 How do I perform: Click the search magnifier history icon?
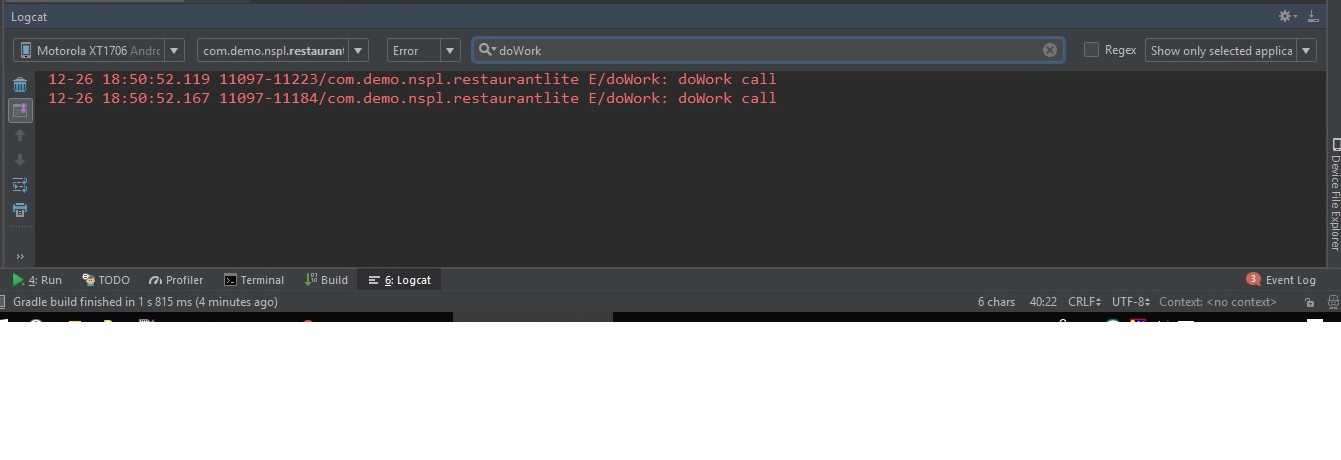[485, 50]
